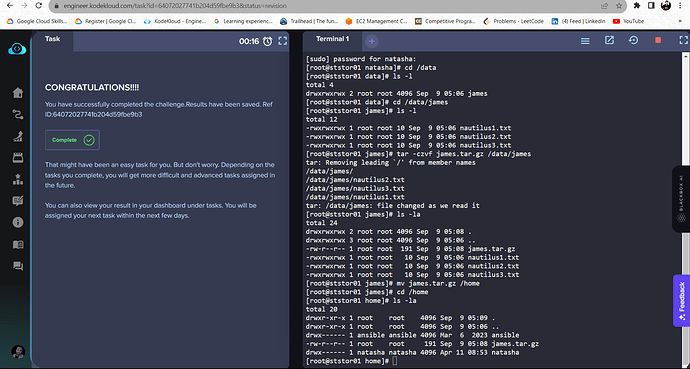
Task: Open the growth chart sidebar icon
Action: pos(18,137)
